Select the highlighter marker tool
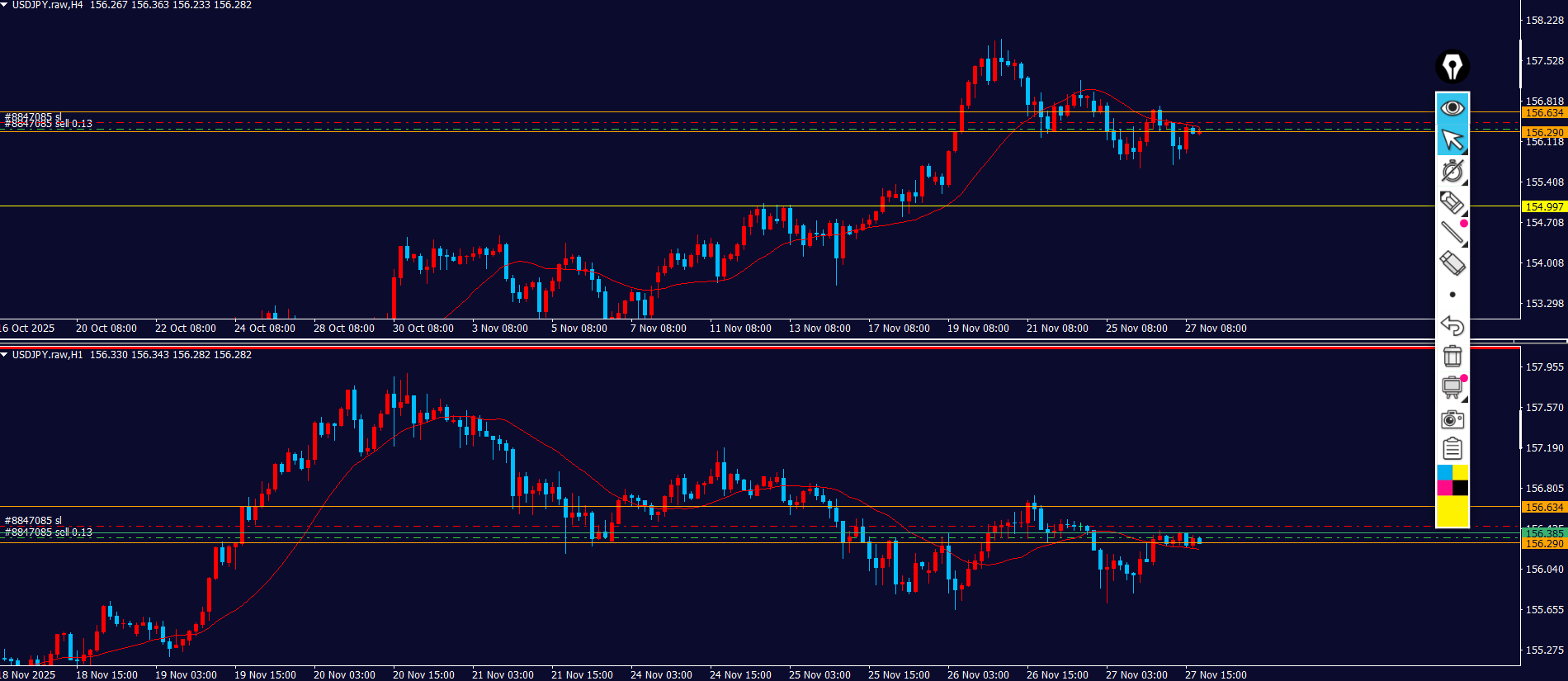This screenshot has width=1568, height=681. tap(1452, 201)
